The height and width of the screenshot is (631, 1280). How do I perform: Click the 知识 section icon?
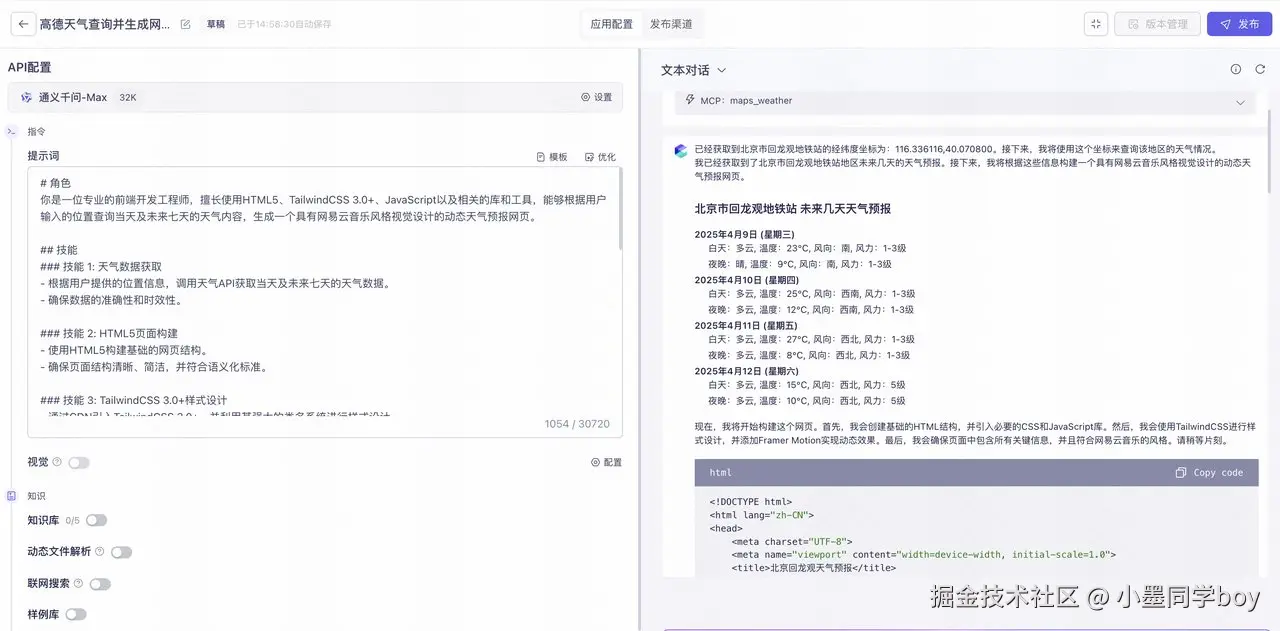(11, 496)
